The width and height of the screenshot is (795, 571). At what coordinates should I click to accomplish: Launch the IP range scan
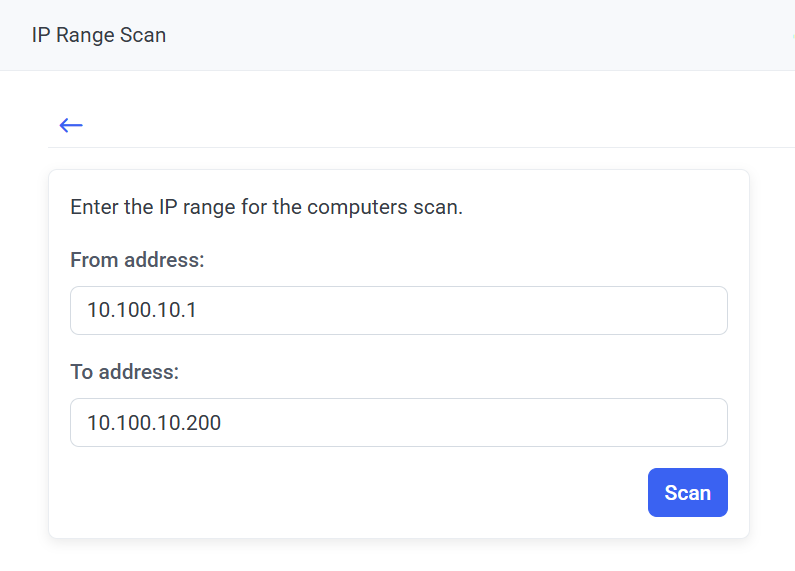point(687,492)
